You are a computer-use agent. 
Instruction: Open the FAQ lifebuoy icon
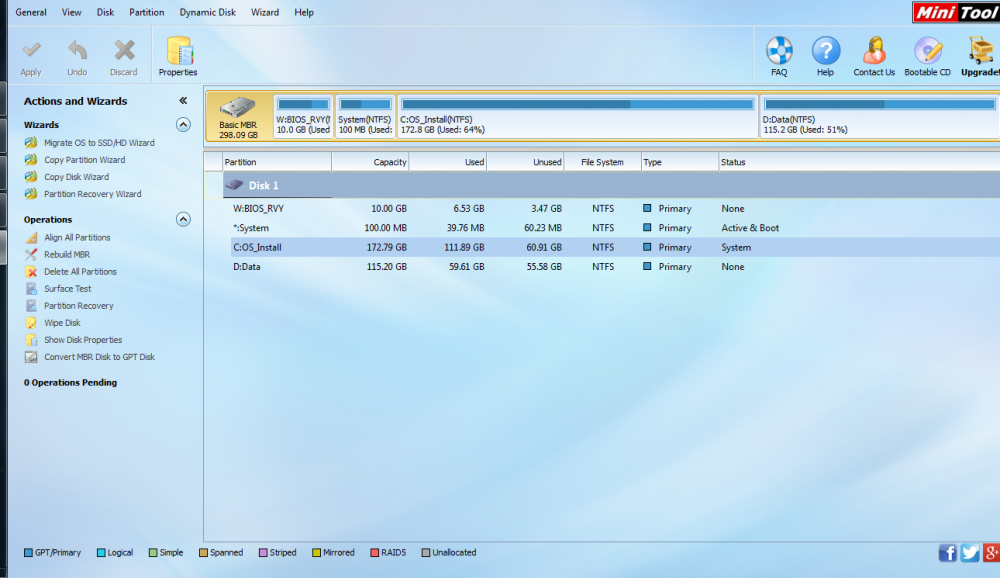779,51
